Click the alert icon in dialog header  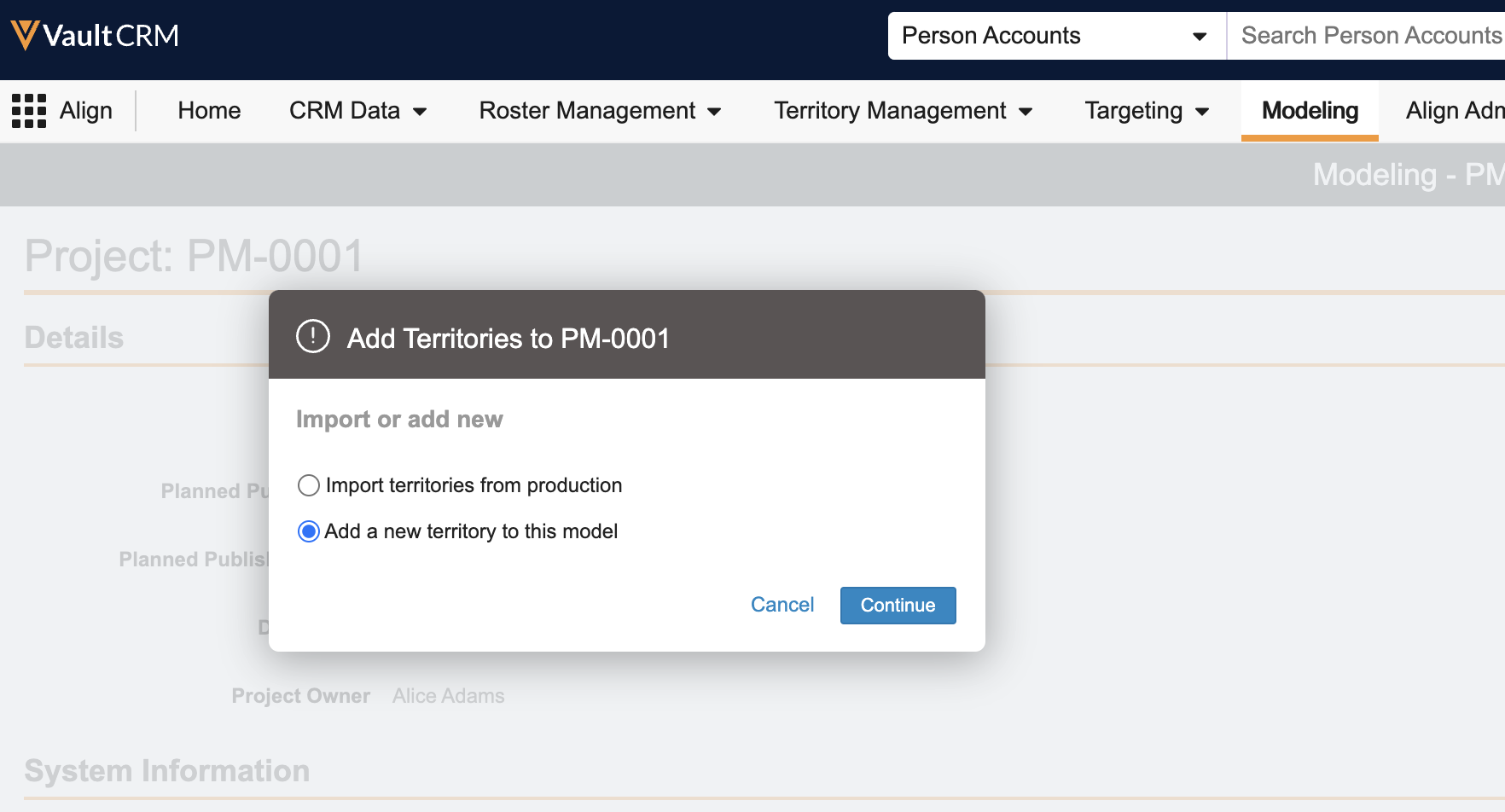pyautogui.click(x=312, y=337)
